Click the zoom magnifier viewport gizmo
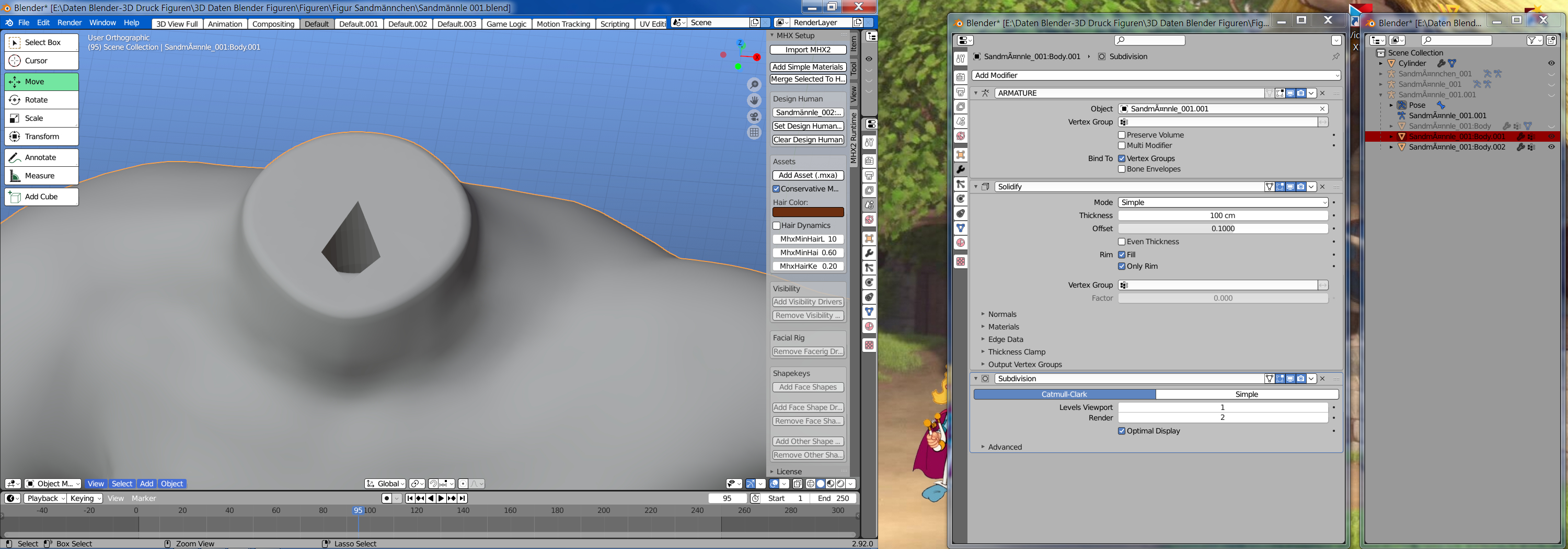 (754, 85)
